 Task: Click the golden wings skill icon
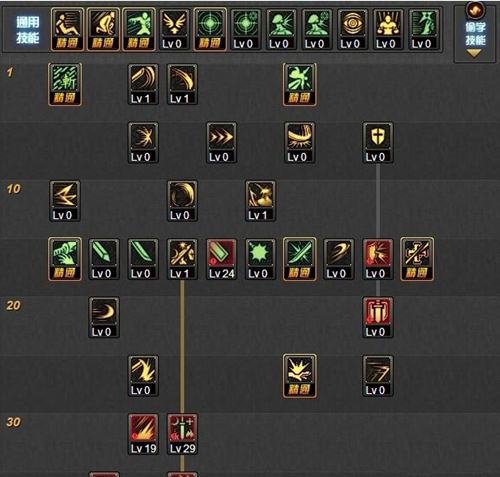click(x=174, y=29)
